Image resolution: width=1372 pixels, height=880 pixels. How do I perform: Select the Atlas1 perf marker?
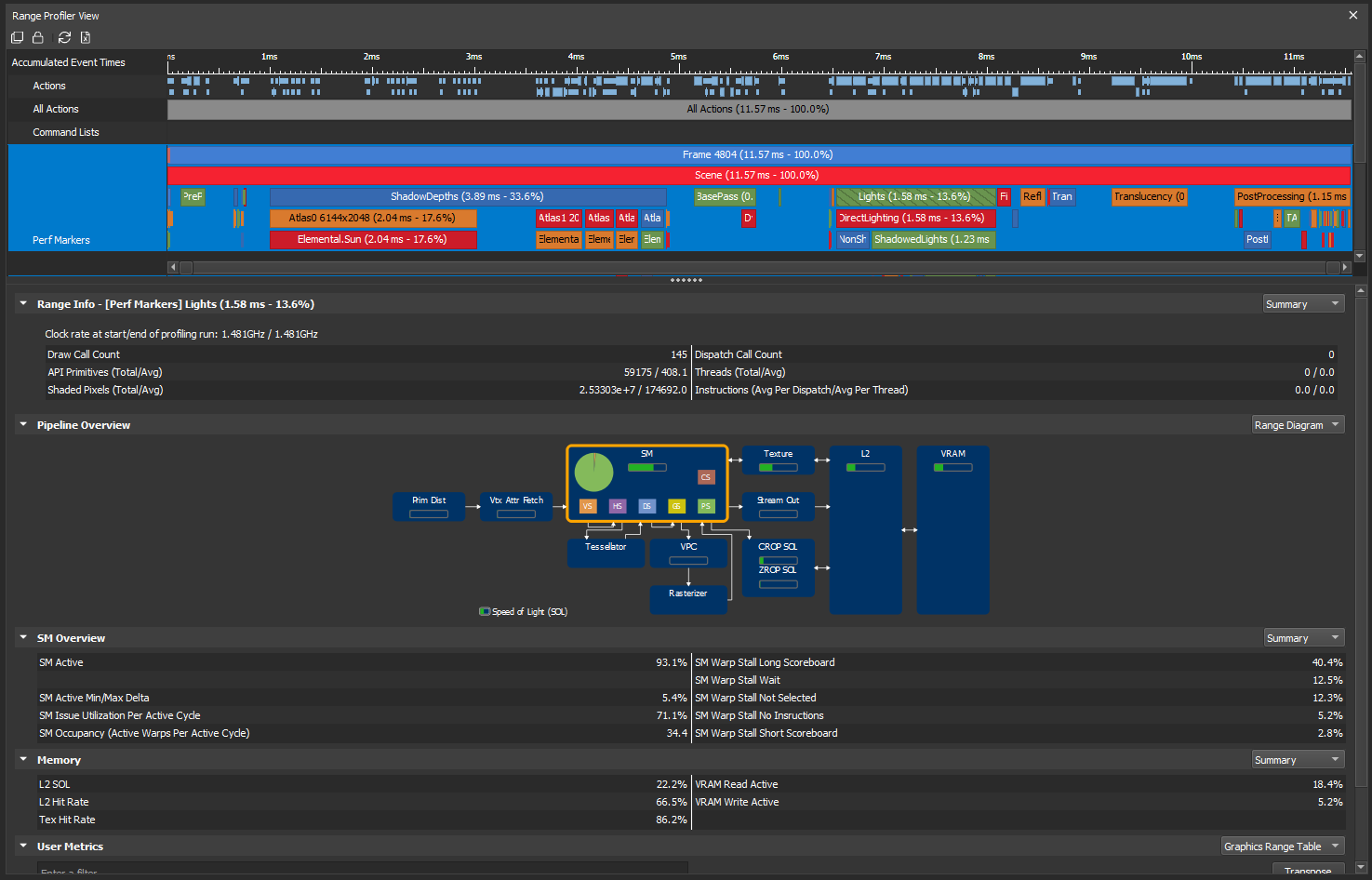(x=559, y=218)
